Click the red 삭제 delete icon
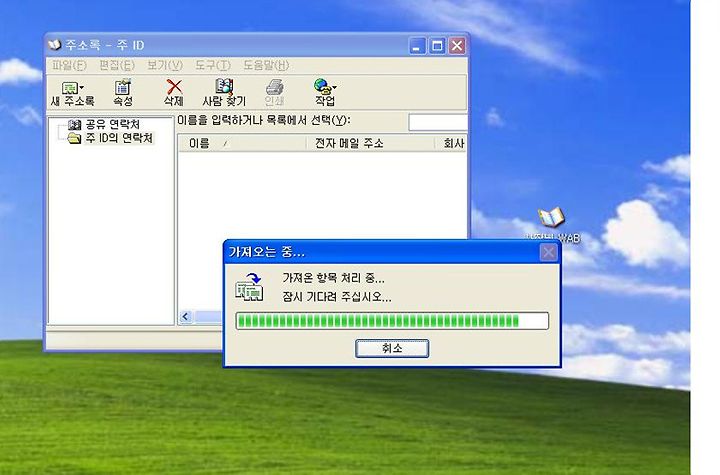 174,87
